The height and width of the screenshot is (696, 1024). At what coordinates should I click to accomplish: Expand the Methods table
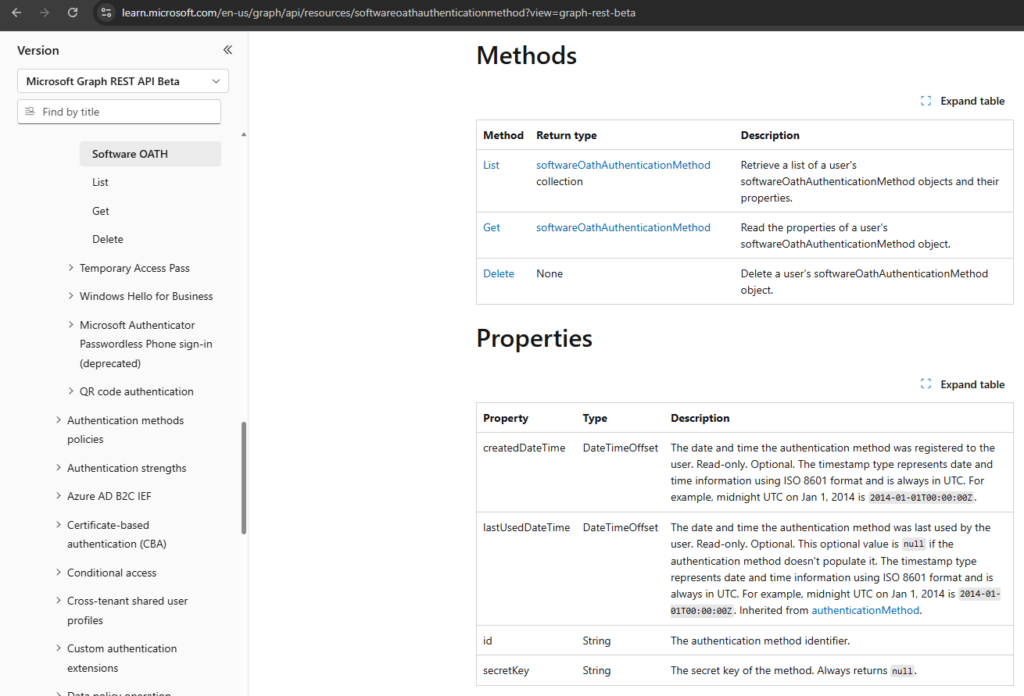pos(963,101)
